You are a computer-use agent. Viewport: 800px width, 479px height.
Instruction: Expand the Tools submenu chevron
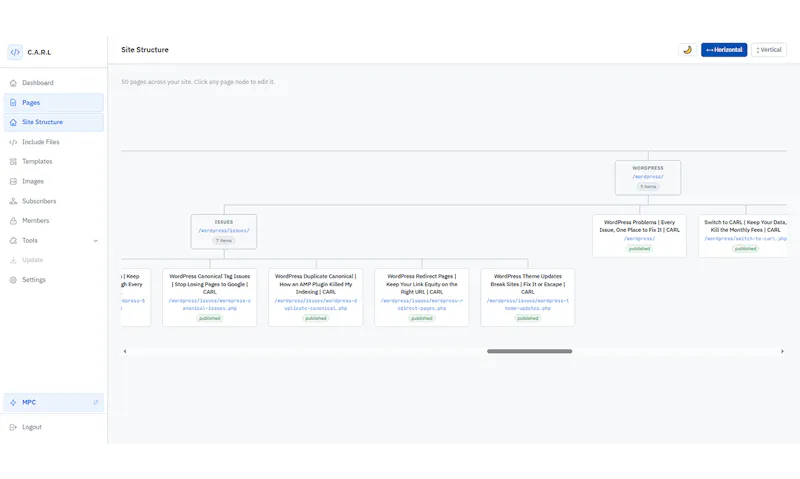point(95,241)
